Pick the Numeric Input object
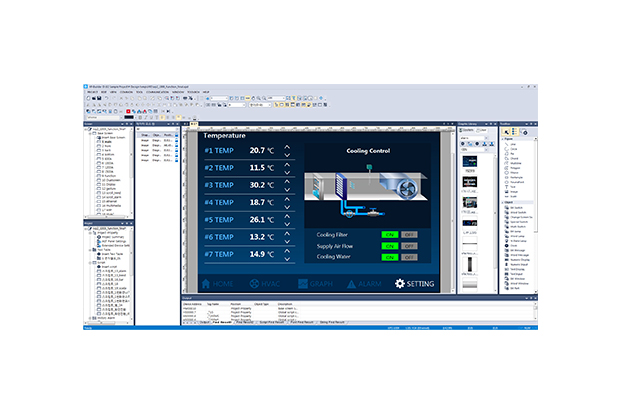Viewport: 621px width, 414px height. pos(516,264)
